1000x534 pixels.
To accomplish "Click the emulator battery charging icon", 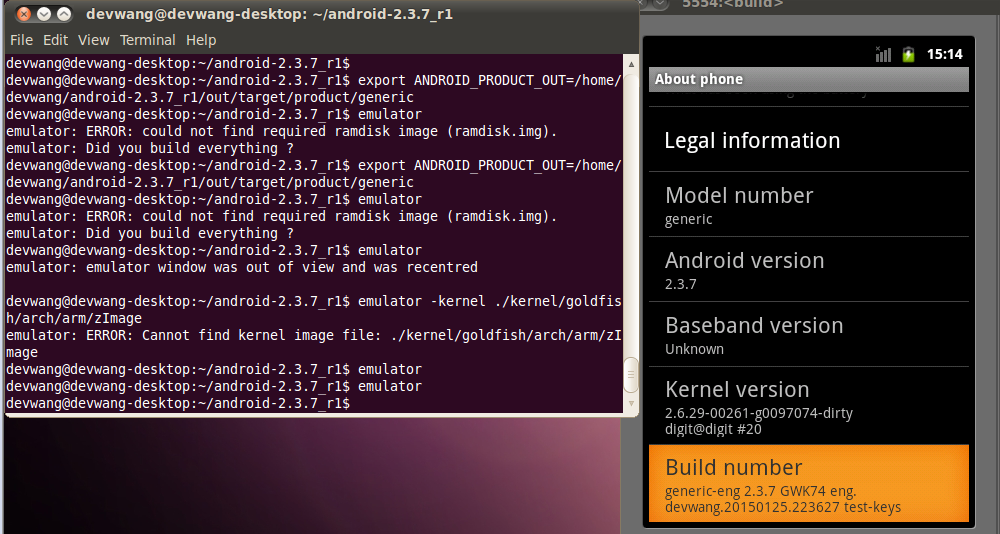I will pyautogui.click(x=908, y=54).
